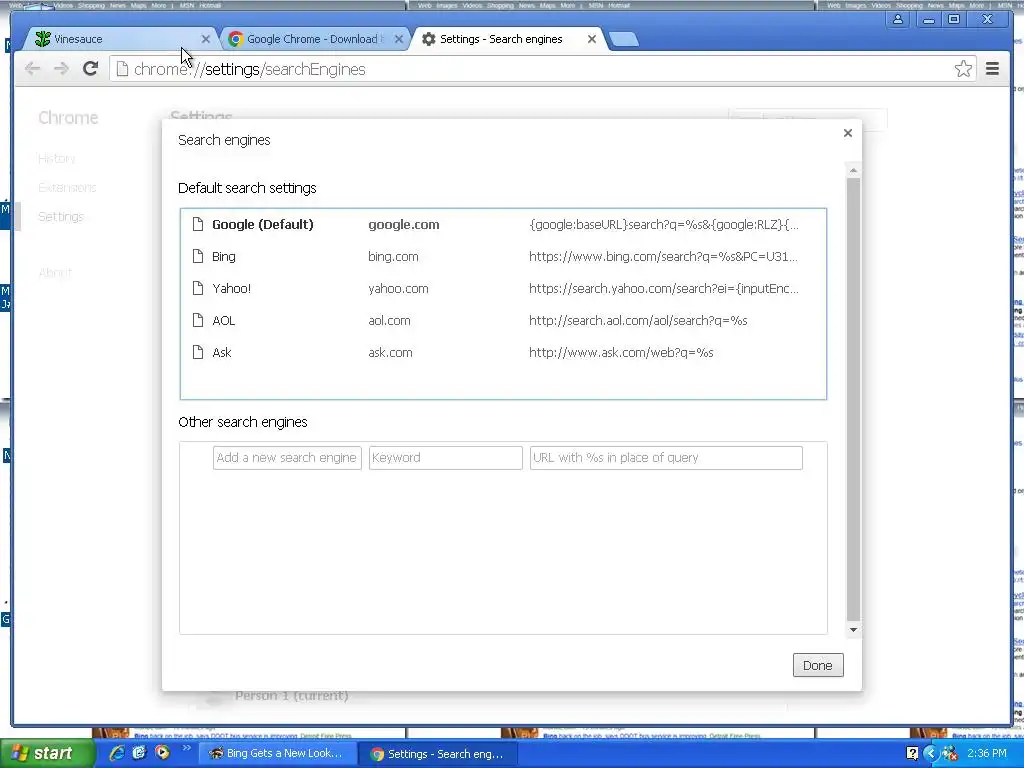Select the Yahoo! search engine name
Viewport: 1024px width, 768px height.
pyautogui.click(x=231, y=289)
